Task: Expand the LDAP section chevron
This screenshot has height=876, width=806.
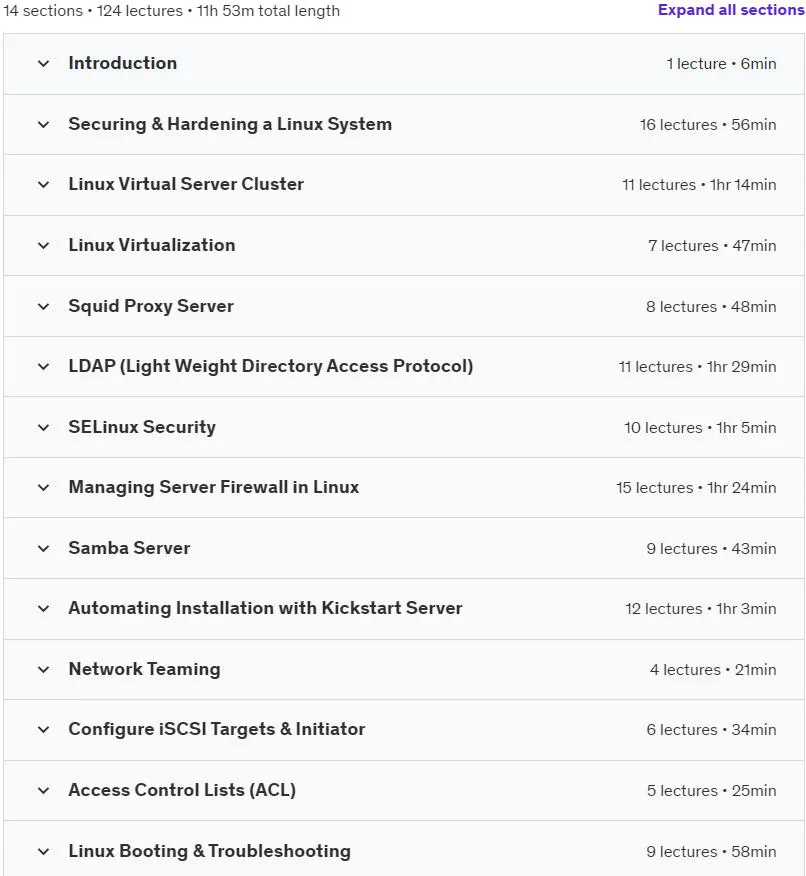Action: 43,367
